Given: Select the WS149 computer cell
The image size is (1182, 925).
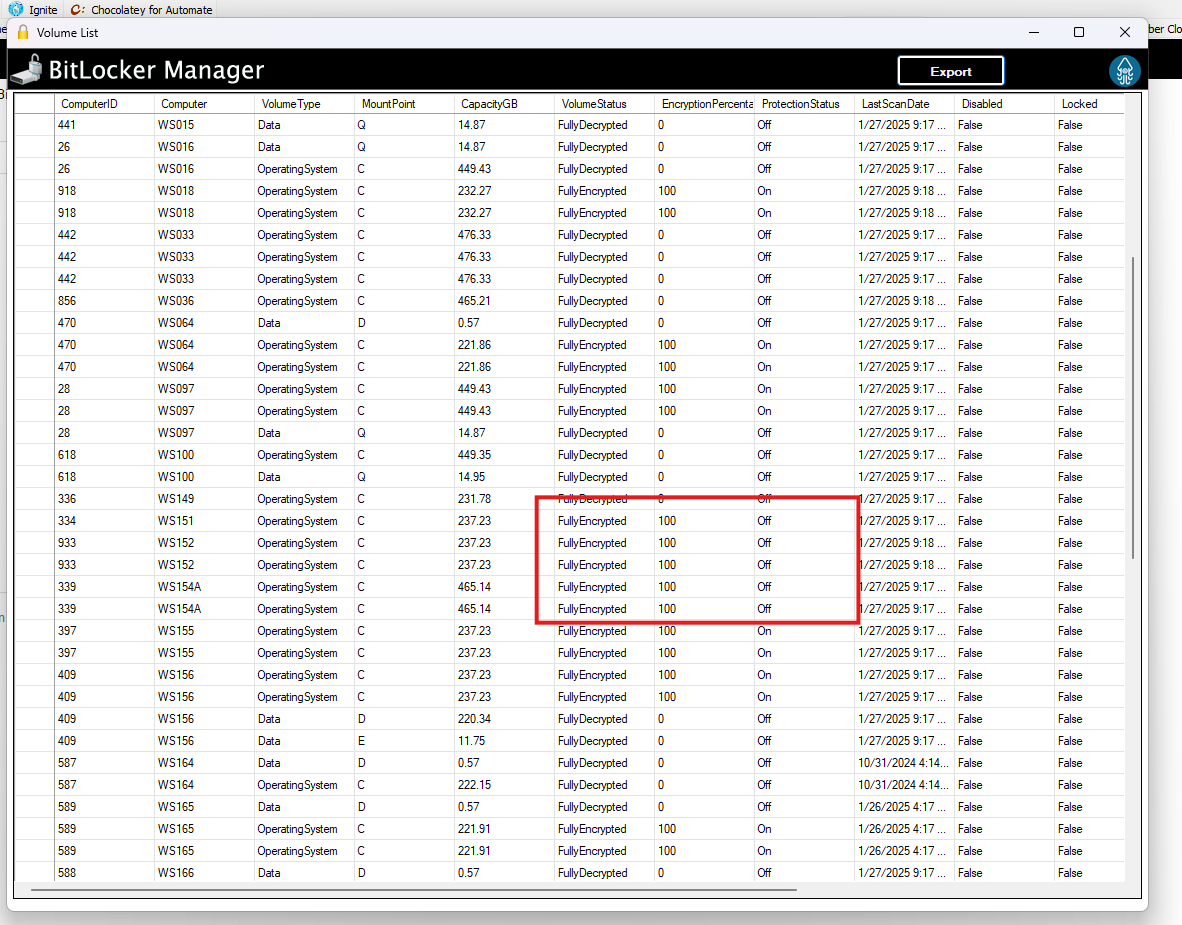Looking at the screenshot, I should (176, 499).
